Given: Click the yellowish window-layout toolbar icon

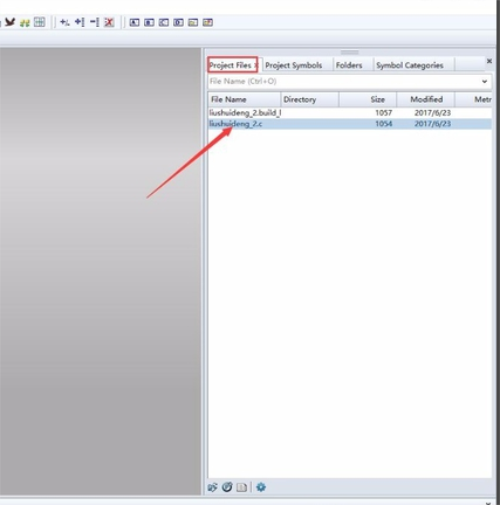Looking at the screenshot, I should click(193, 22).
